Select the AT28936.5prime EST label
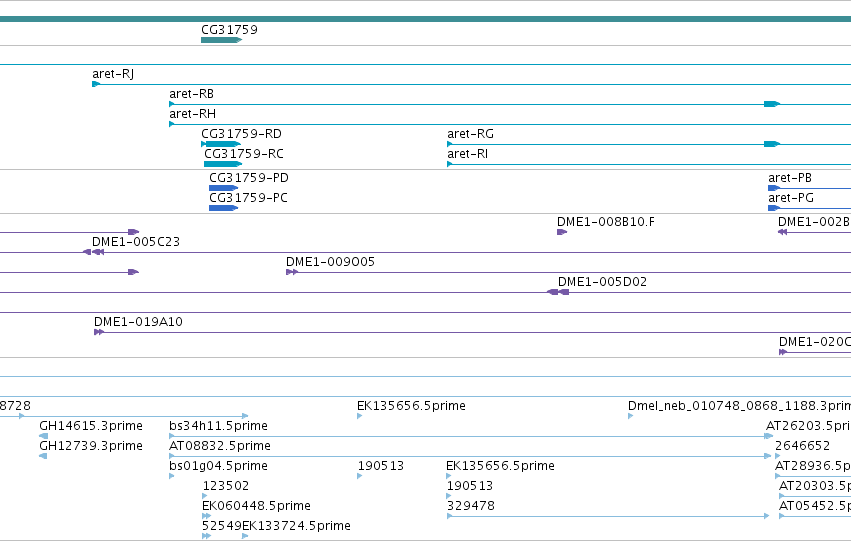Viewport: 851px width, 541px height. (x=812, y=467)
